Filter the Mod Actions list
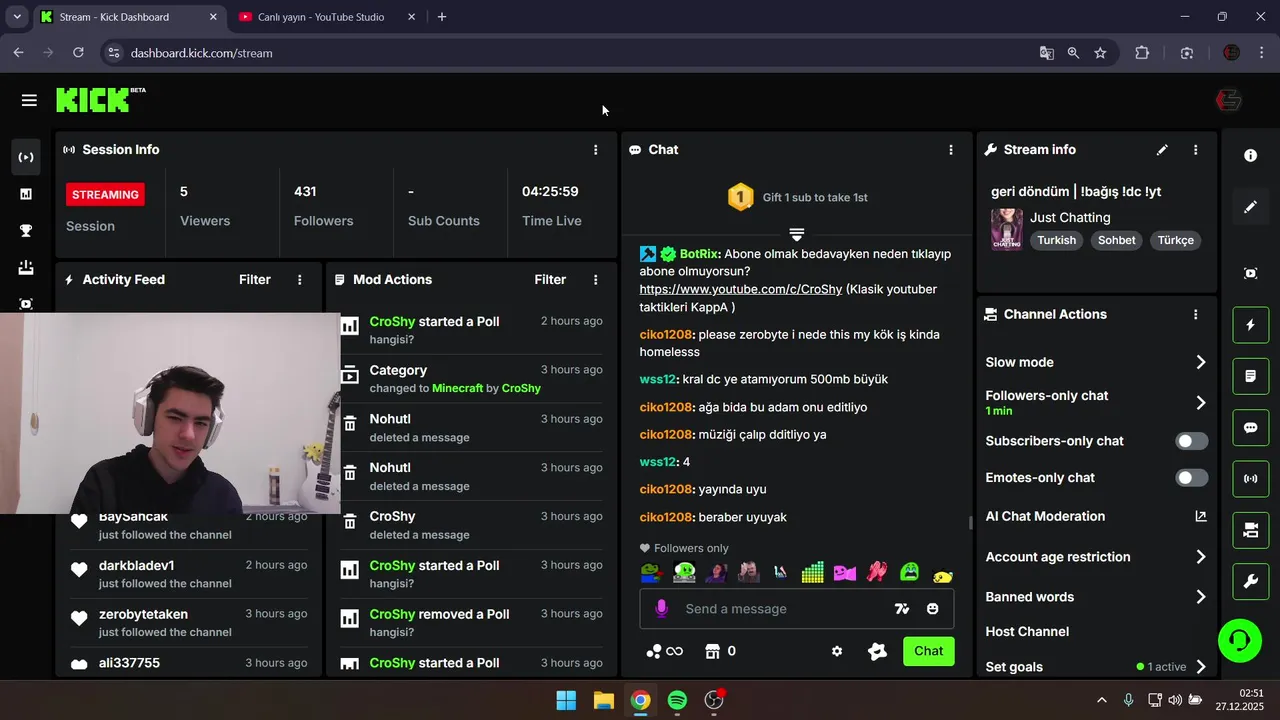This screenshot has width=1280, height=720. [x=550, y=280]
